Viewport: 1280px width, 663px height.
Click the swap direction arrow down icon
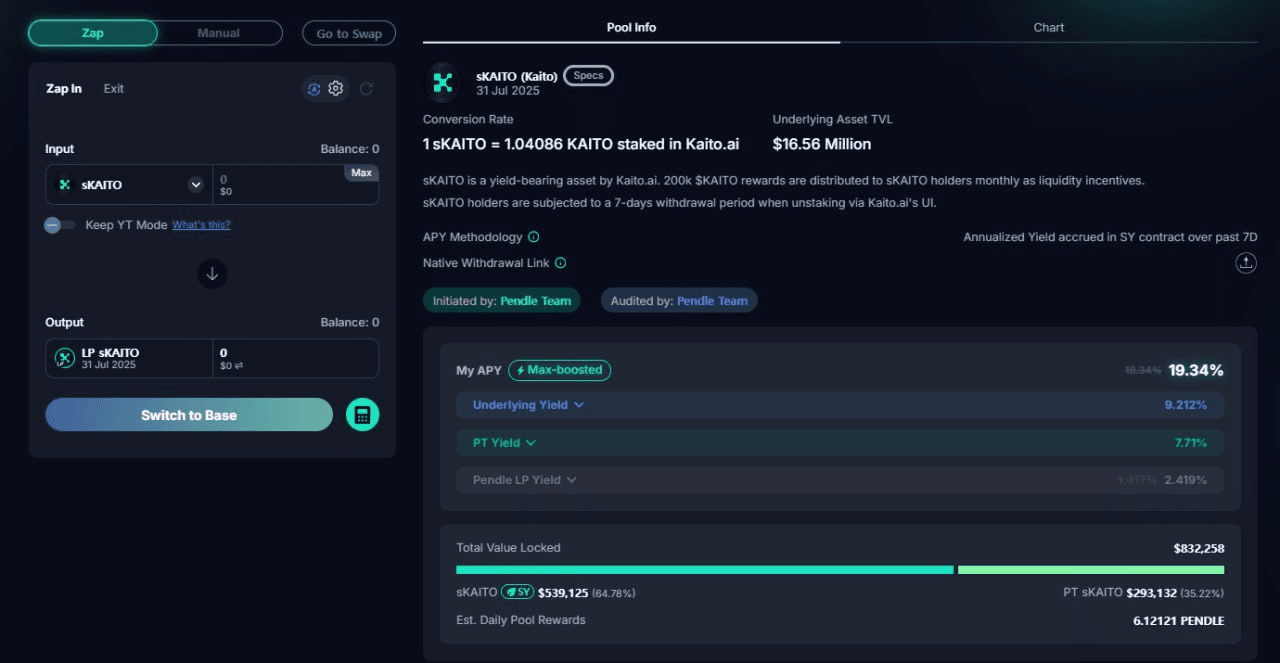[x=212, y=273]
